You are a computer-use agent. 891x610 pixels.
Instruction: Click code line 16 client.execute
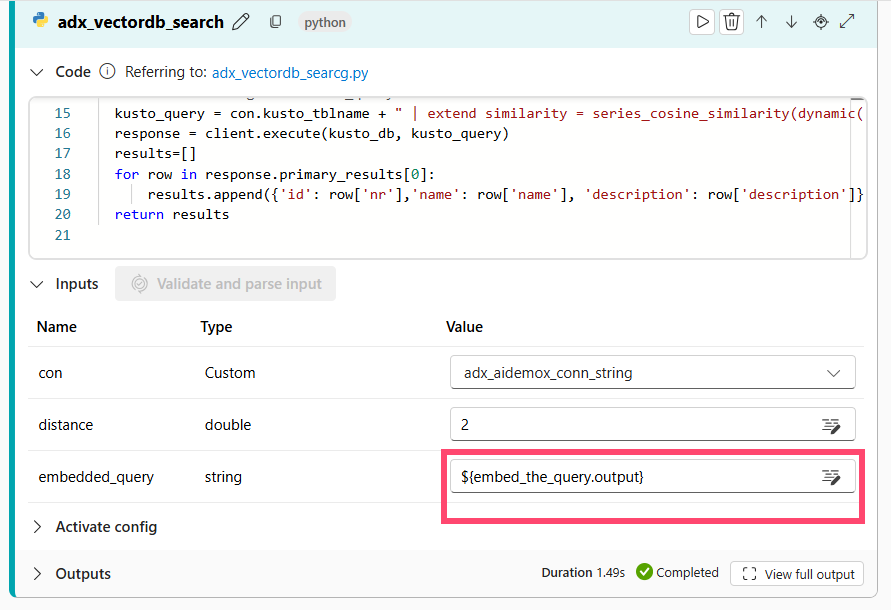311,134
